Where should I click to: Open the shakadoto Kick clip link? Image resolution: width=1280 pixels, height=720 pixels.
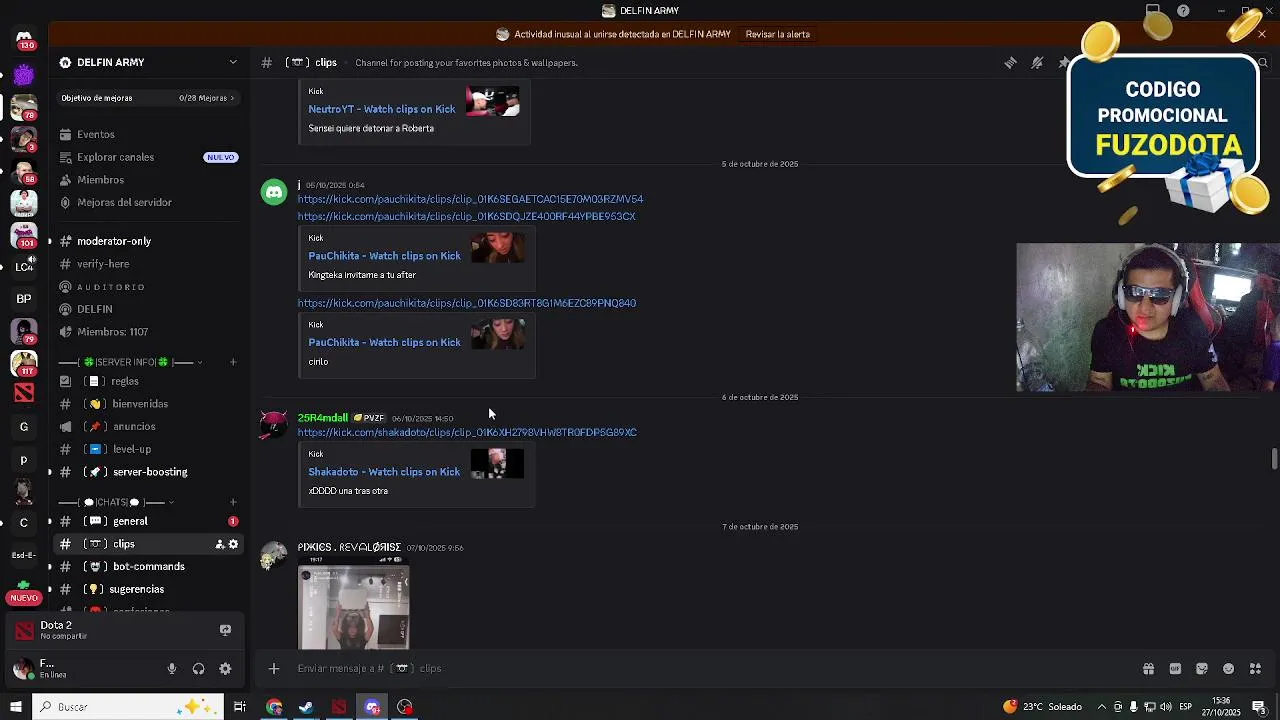(467, 432)
